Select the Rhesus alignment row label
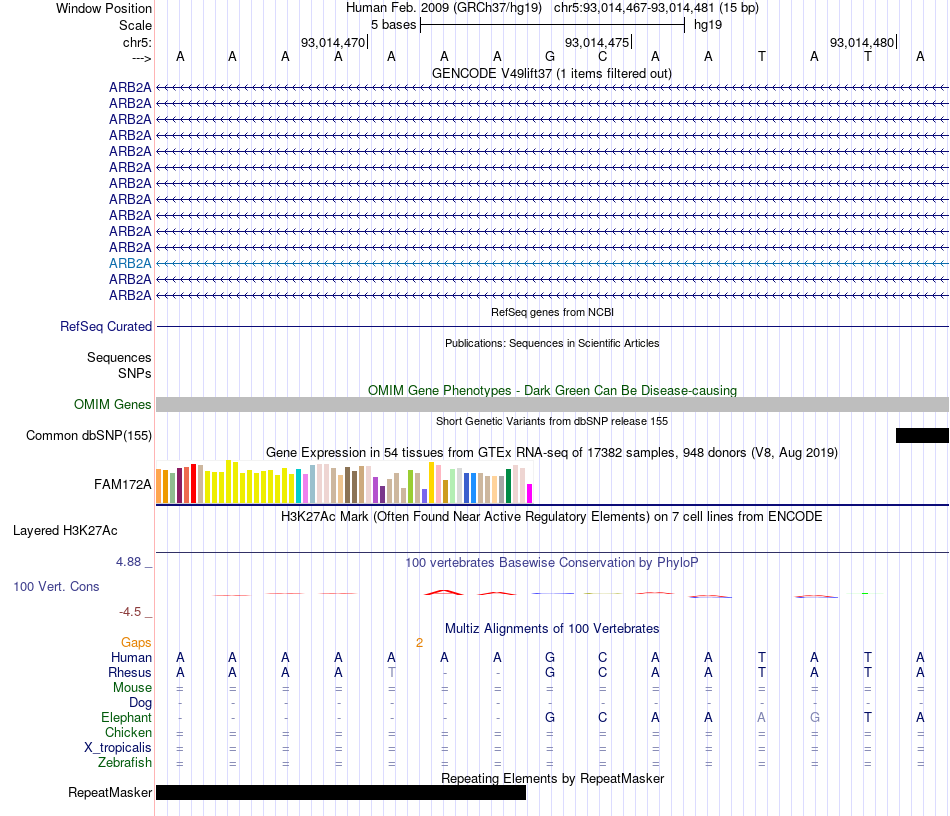950x816 pixels. click(130, 672)
